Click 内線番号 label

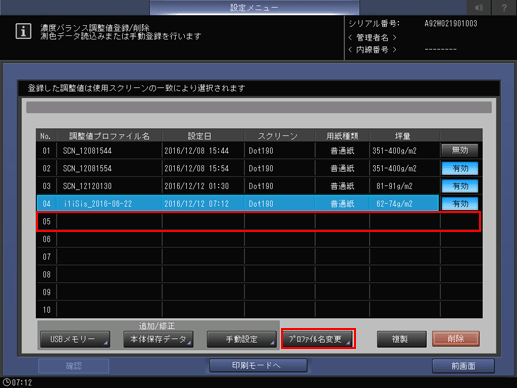pos(372,50)
